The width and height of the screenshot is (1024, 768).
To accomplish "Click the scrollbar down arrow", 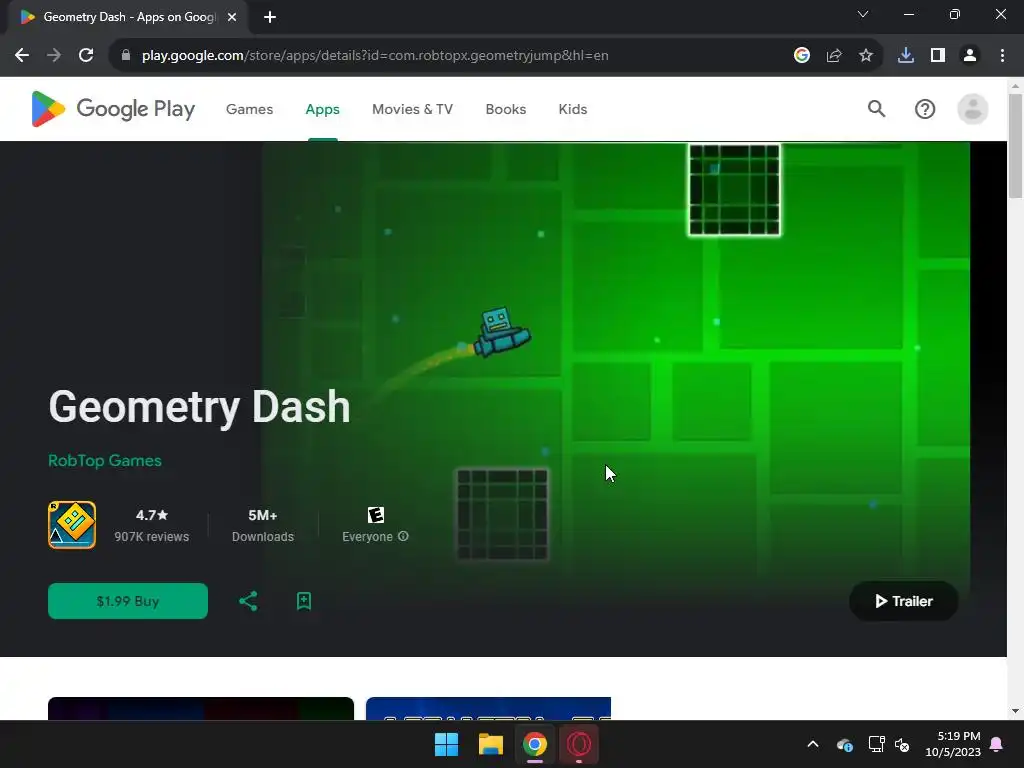I will 1015,711.
